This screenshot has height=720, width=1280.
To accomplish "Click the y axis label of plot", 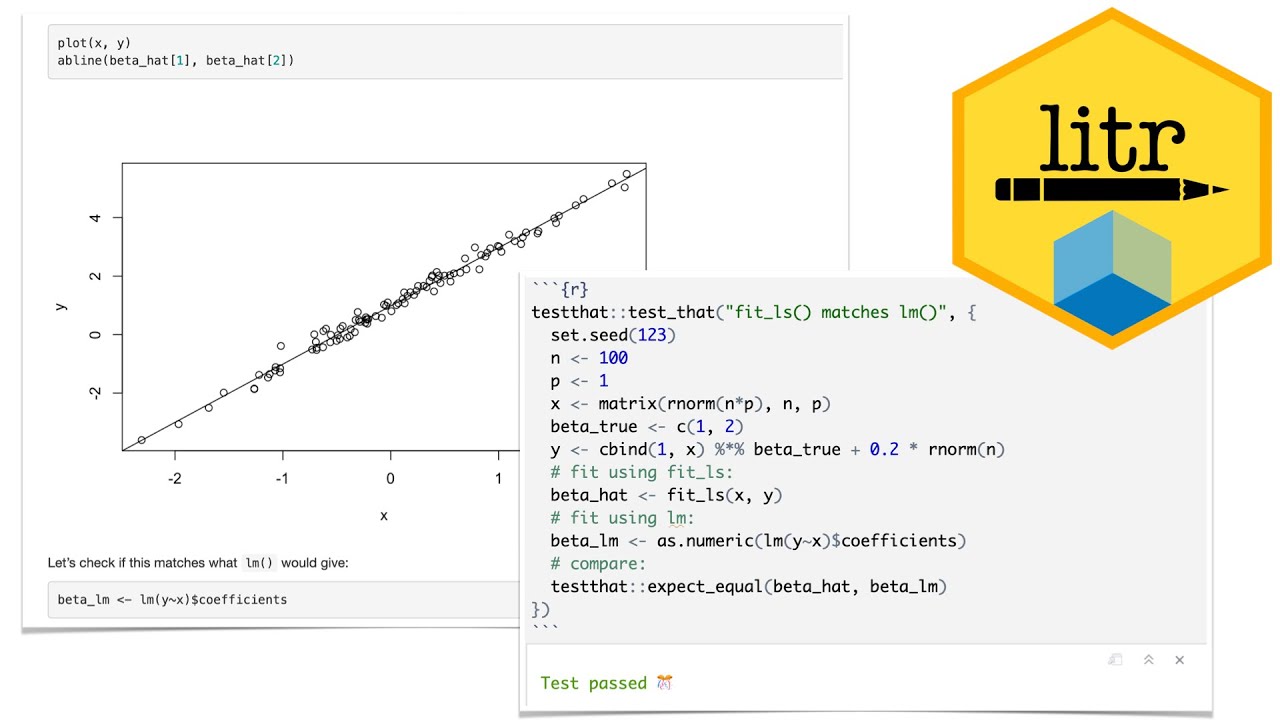I will coord(62,306).
